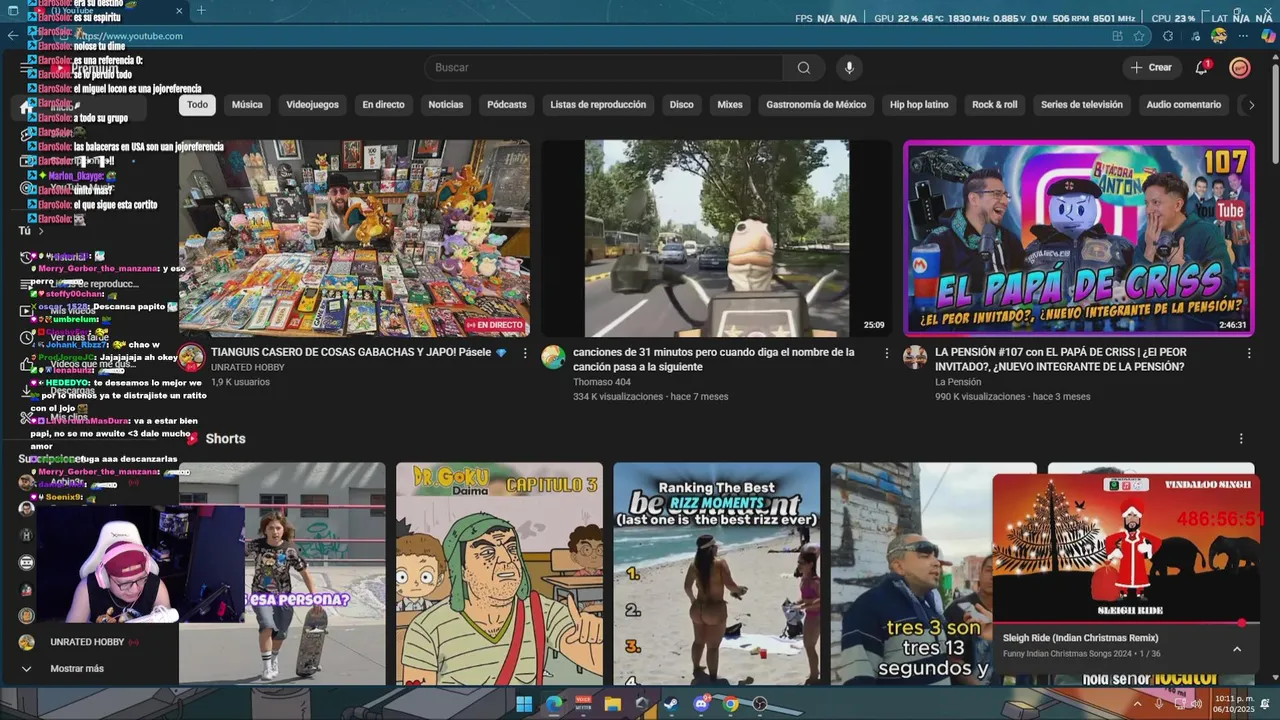
Task: Add page to favorites star
Action: click(1140, 36)
